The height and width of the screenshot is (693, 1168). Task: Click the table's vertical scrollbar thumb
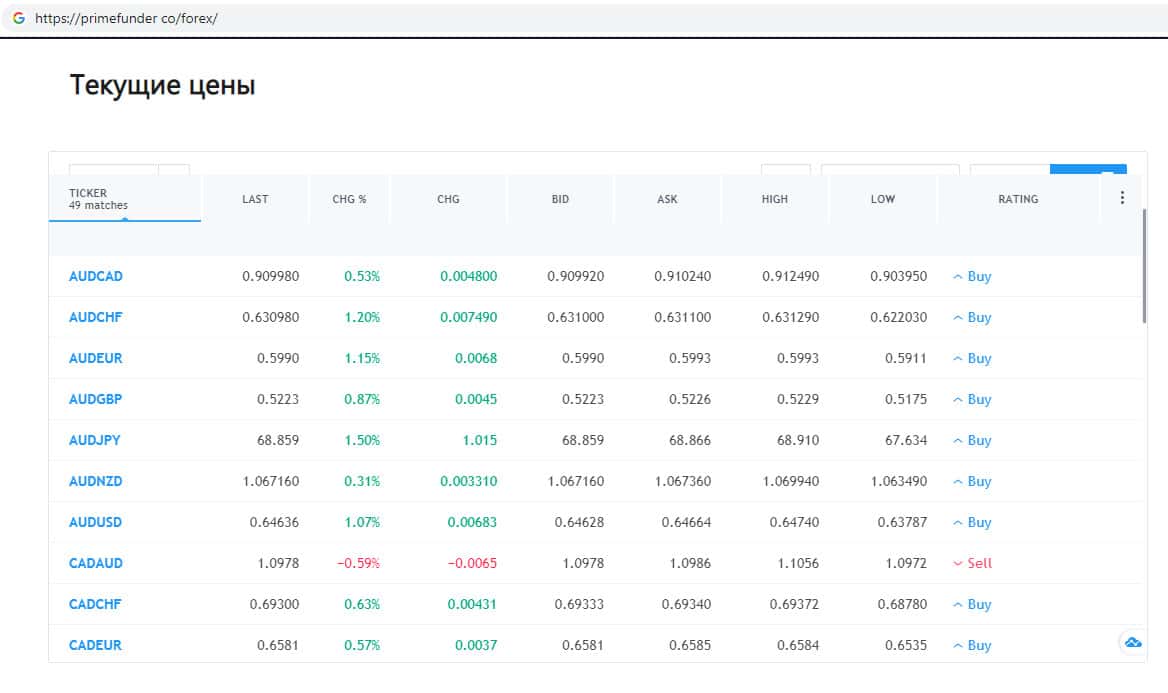(x=1143, y=265)
